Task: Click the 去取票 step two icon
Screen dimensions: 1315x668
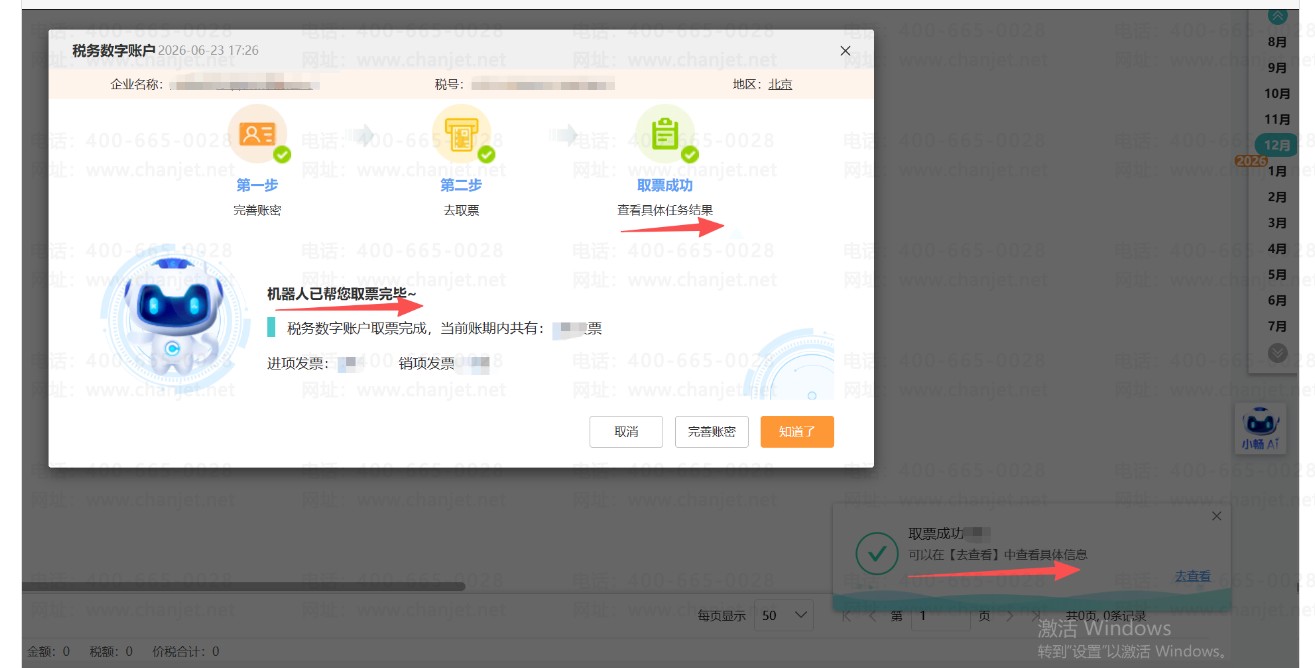Action: [462, 135]
